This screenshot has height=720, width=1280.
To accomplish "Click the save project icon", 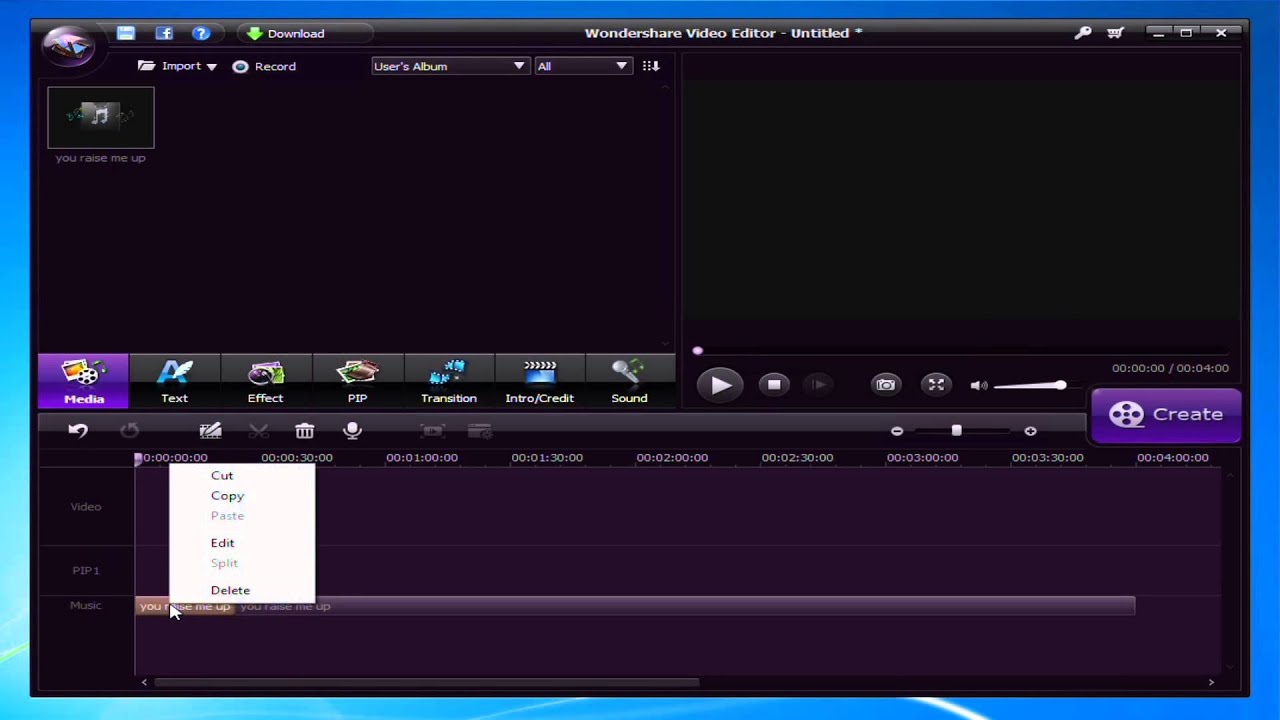I will (x=126, y=33).
